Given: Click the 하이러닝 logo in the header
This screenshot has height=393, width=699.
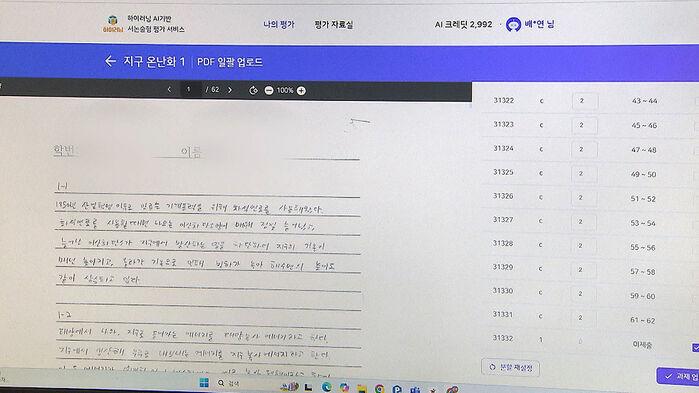Looking at the screenshot, I should coord(113,24).
